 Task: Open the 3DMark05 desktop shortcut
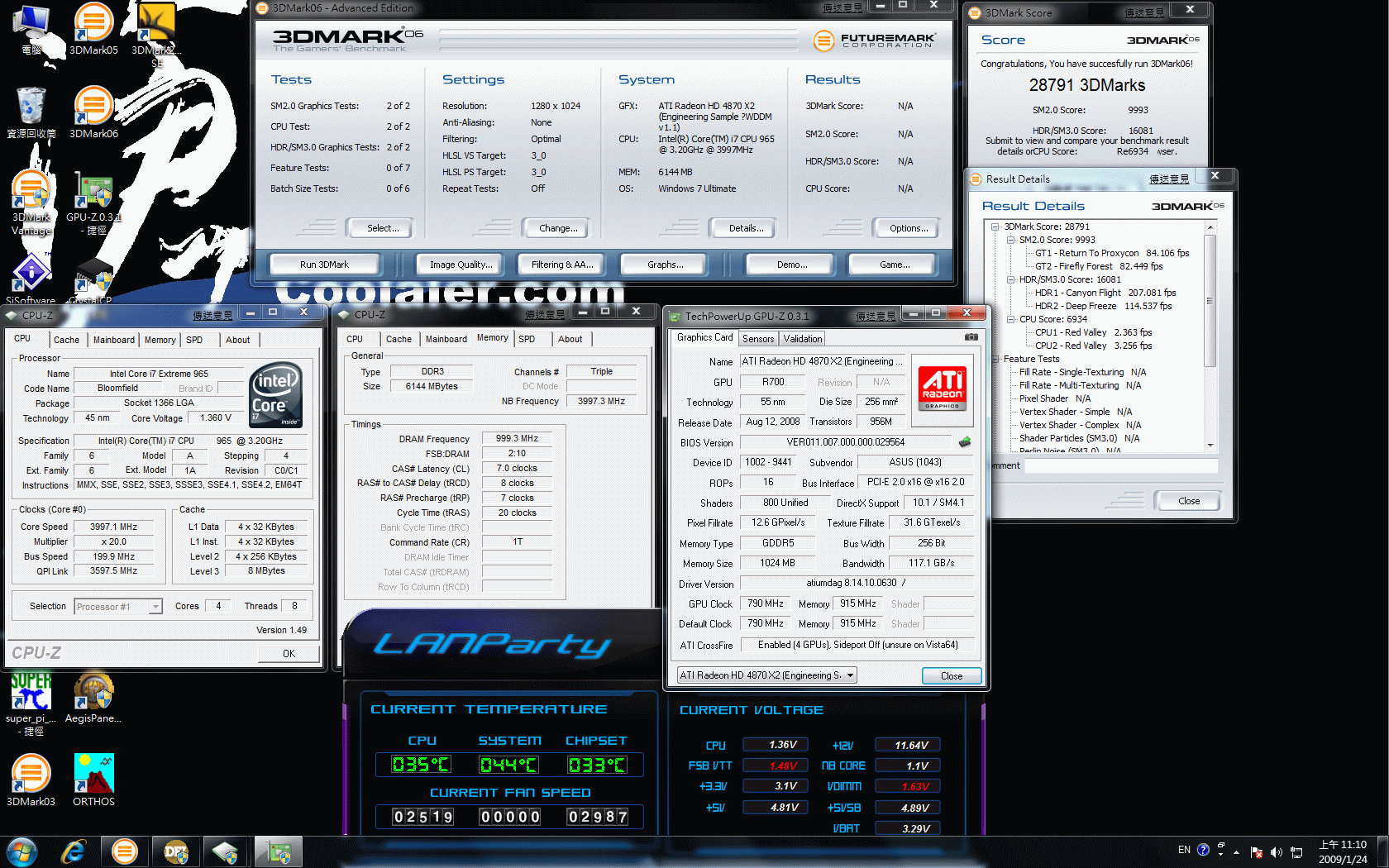(x=93, y=29)
